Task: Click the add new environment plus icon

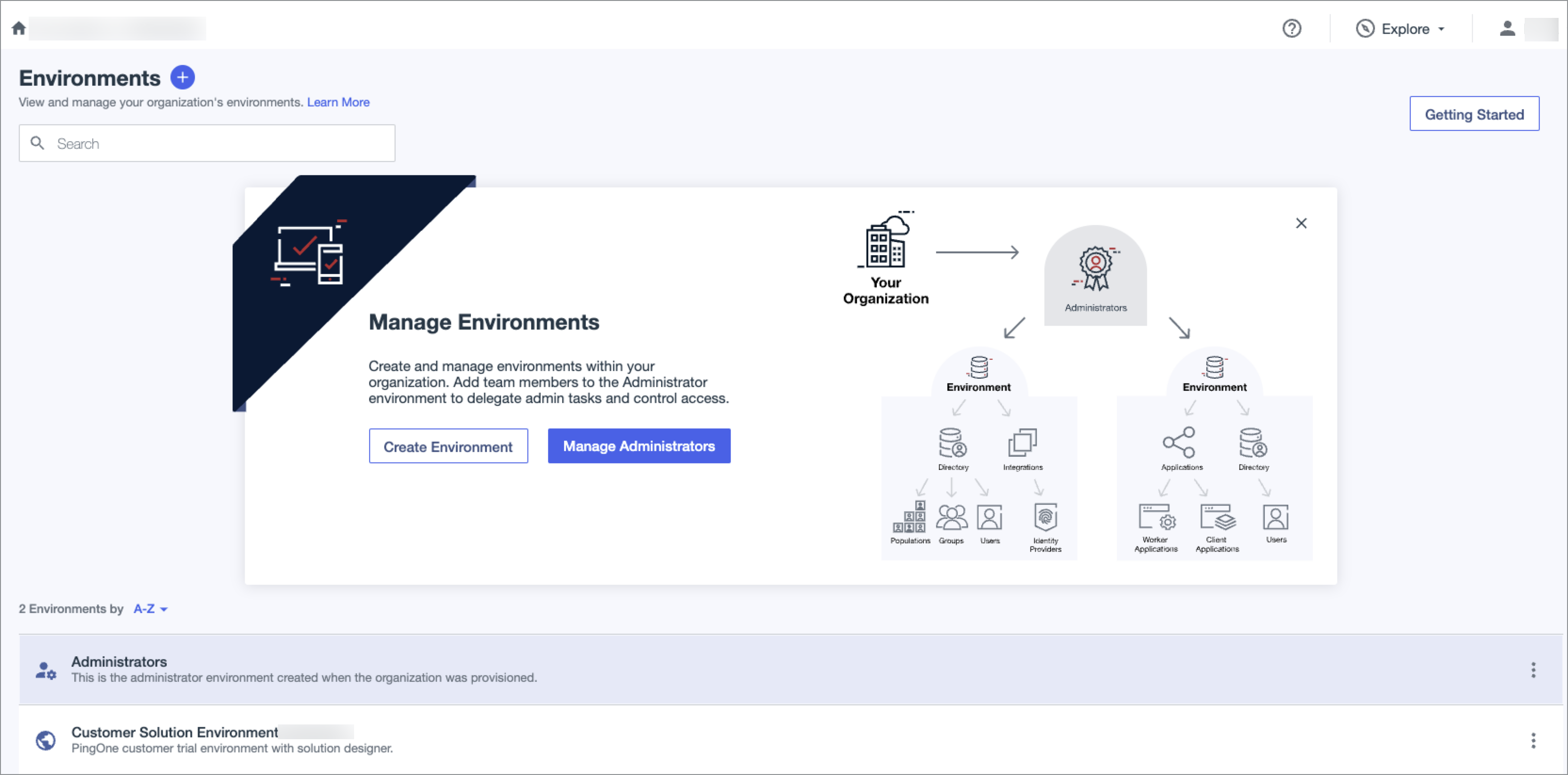Action: [182, 78]
